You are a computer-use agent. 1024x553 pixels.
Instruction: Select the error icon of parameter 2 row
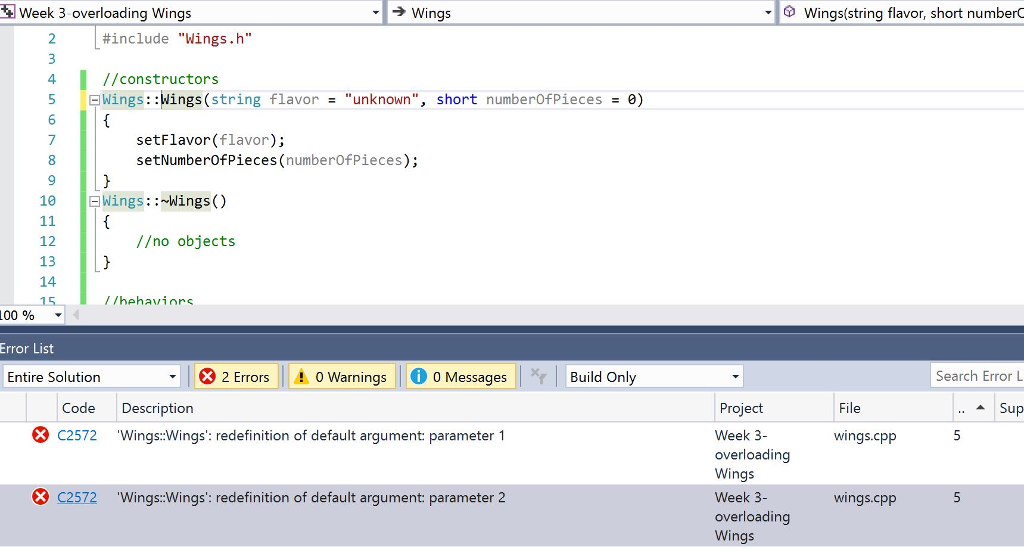[40, 497]
